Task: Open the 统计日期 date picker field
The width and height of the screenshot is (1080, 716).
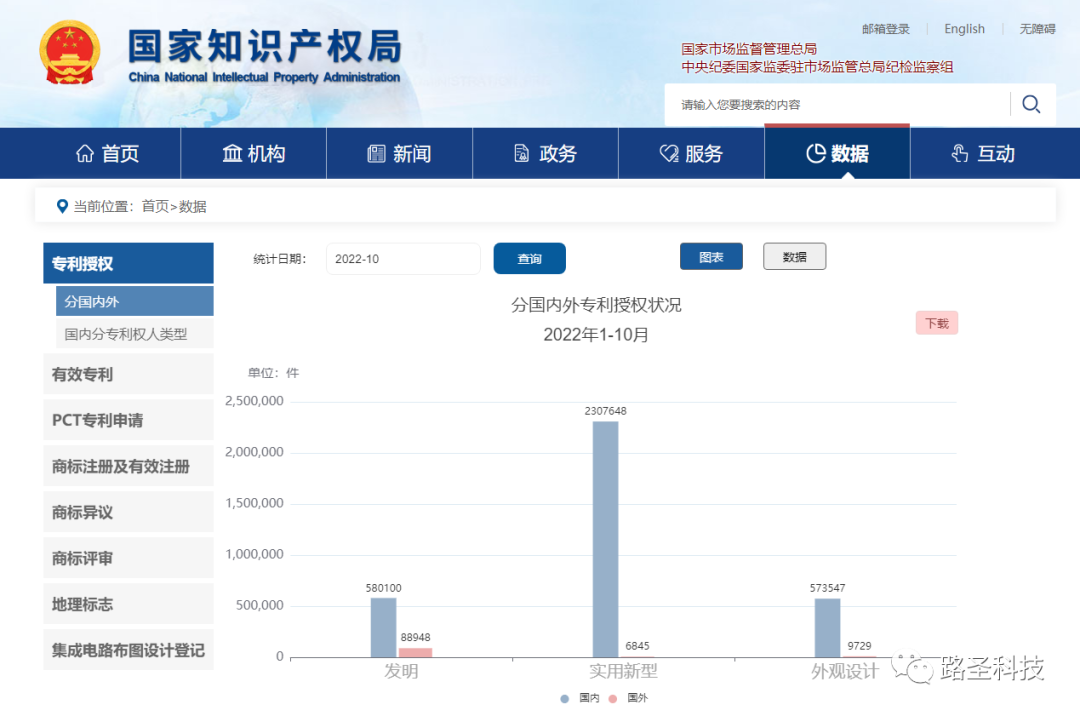Action: (403, 259)
